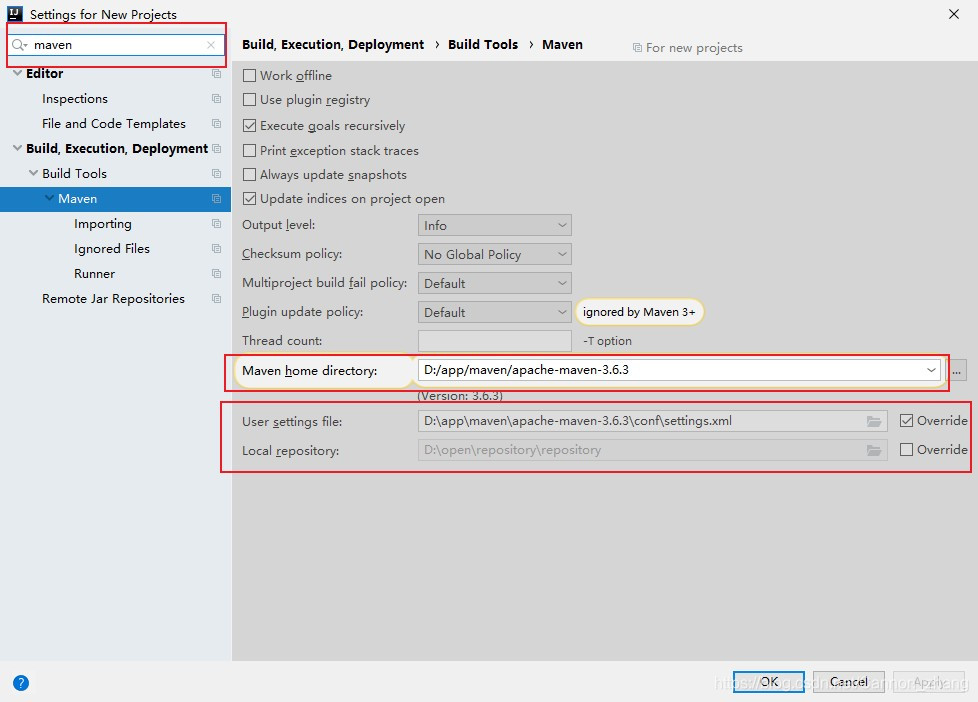Uncheck Override for User settings file
The height and width of the screenshot is (702, 978).
click(906, 421)
